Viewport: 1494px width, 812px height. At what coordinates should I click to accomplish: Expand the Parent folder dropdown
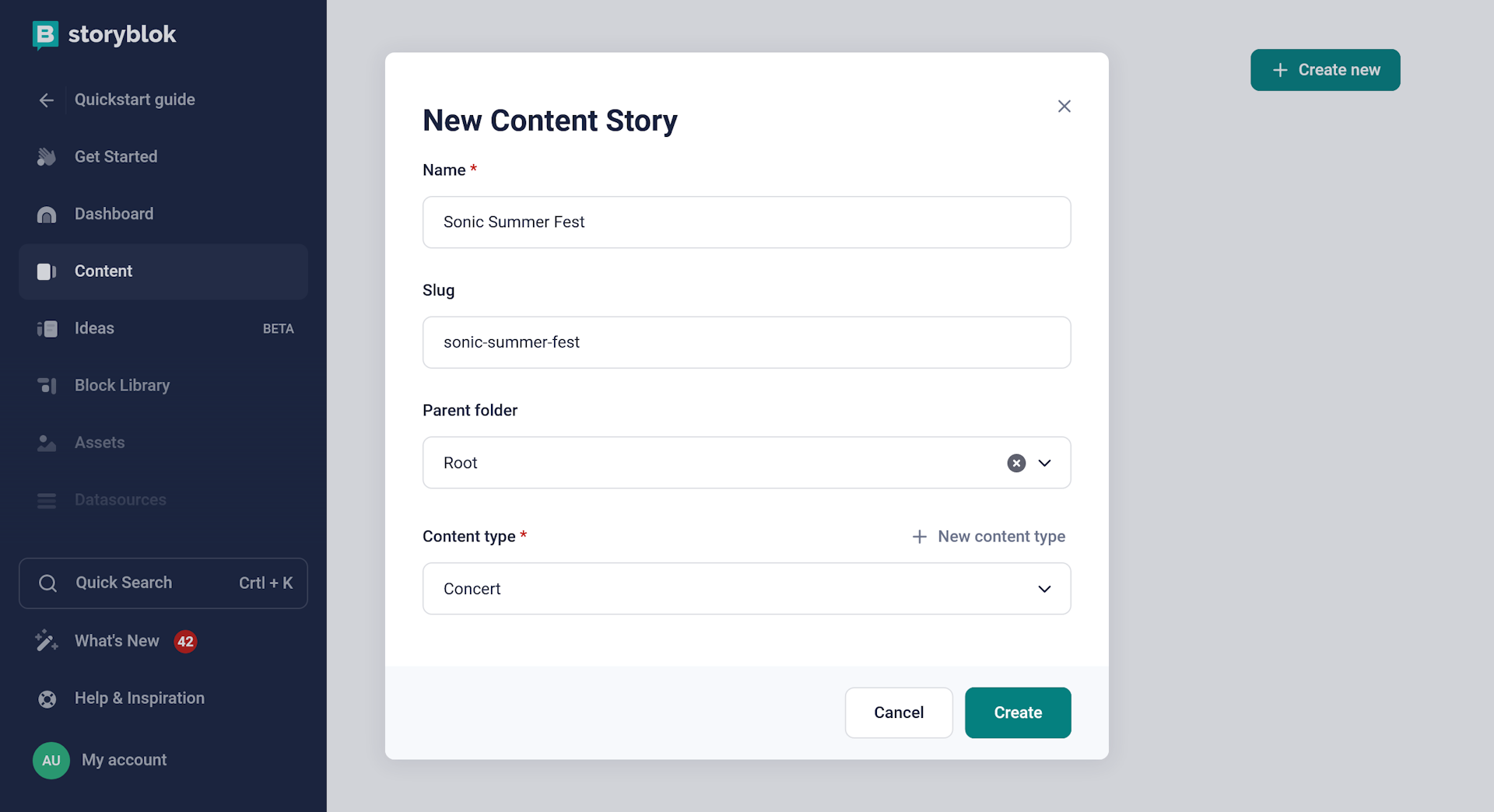pyautogui.click(x=1045, y=463)
